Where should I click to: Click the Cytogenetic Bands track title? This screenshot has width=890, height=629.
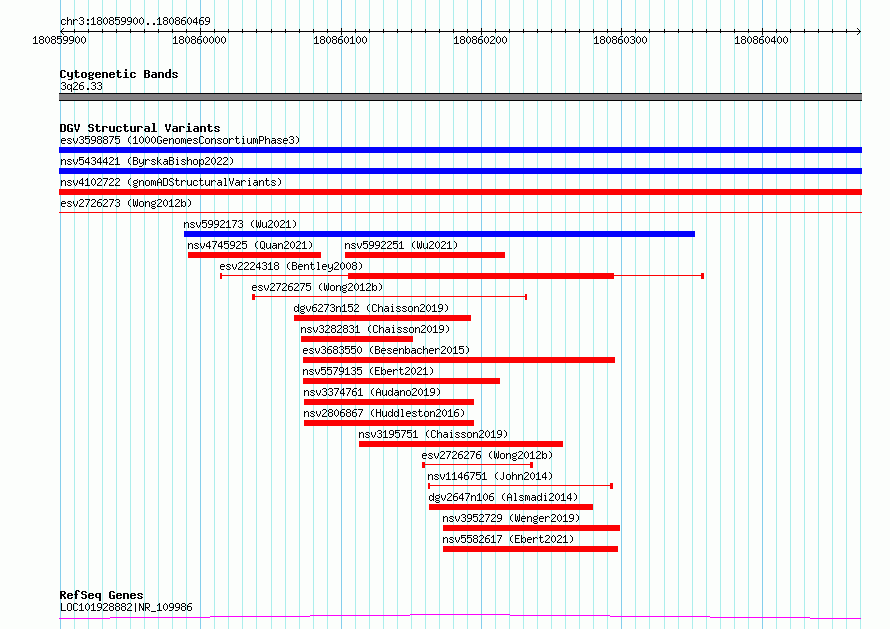tap(119, 74)
